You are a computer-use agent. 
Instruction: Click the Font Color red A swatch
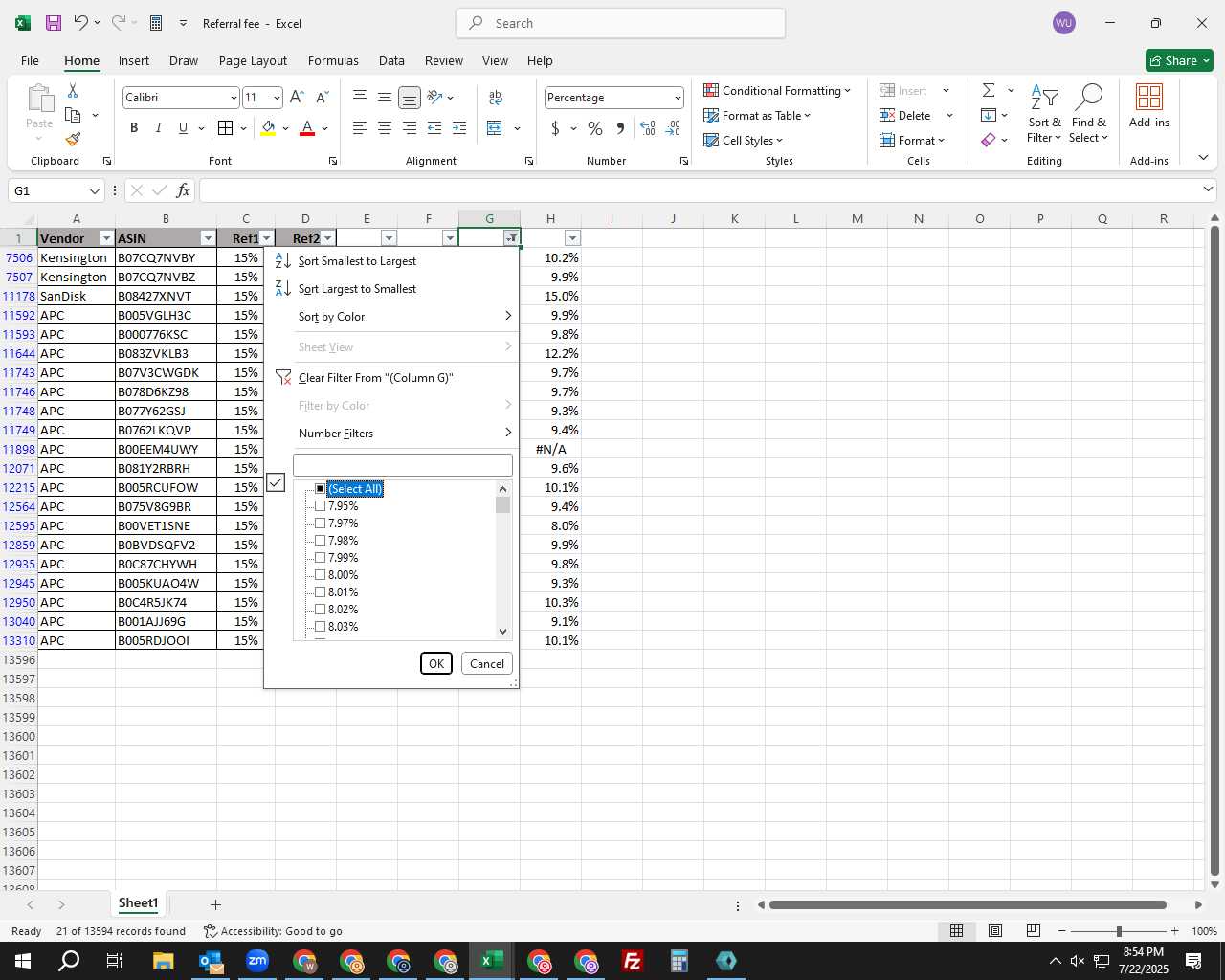(x=307, y=128)
